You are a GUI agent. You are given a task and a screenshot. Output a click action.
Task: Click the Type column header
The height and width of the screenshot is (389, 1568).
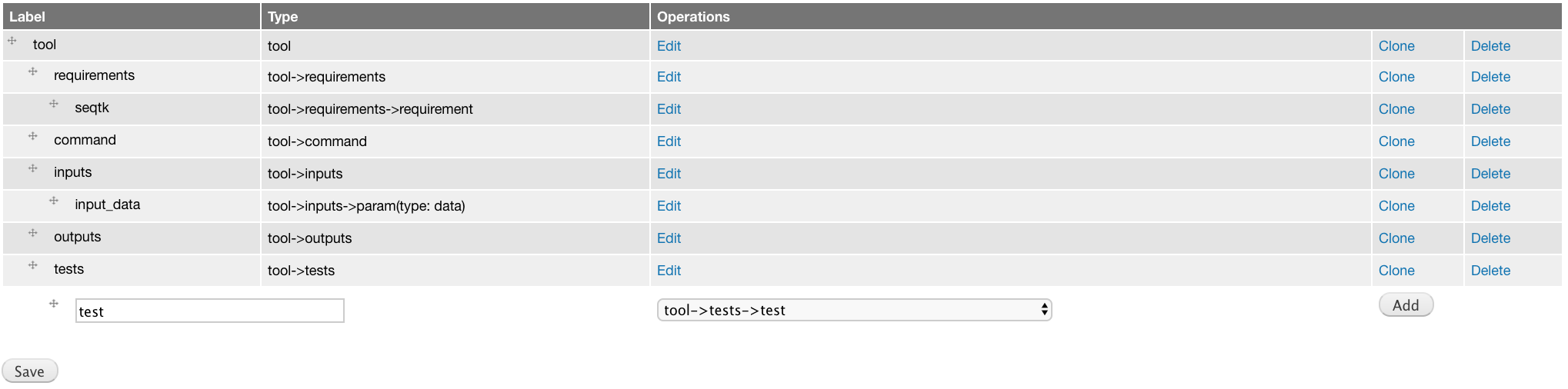pos(455,16)
